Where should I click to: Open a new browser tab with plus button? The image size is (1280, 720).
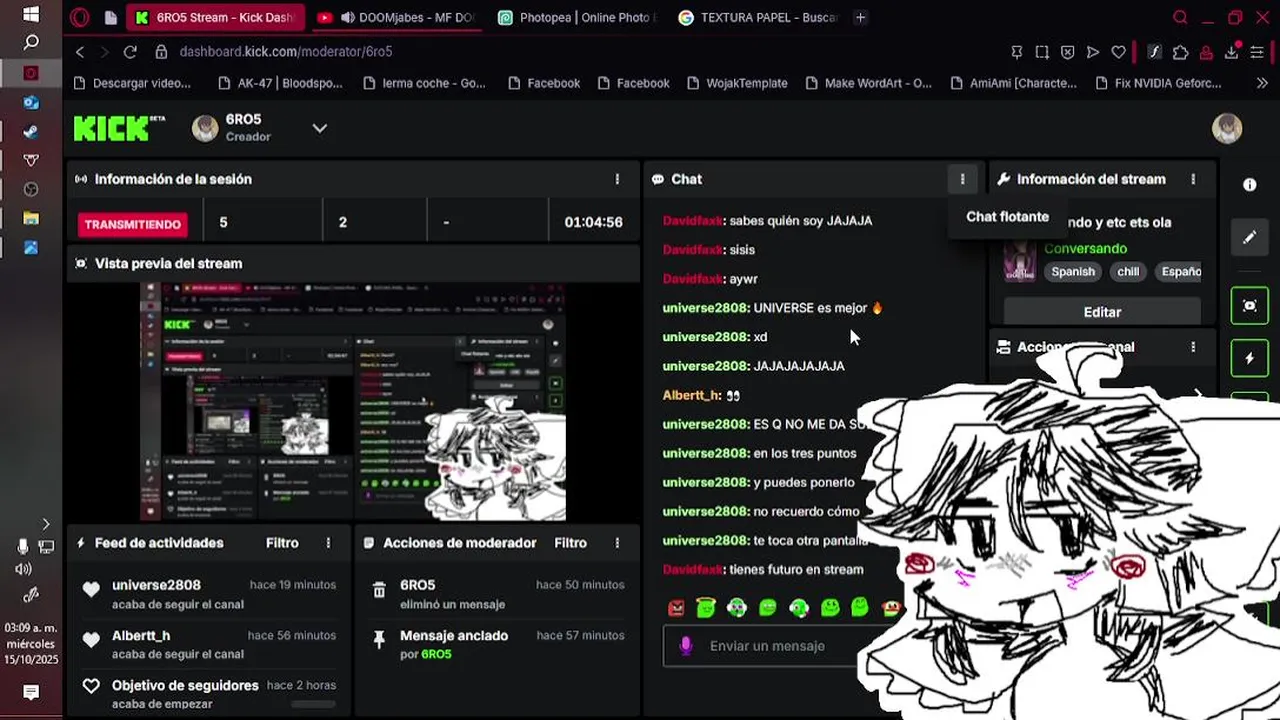861,17
